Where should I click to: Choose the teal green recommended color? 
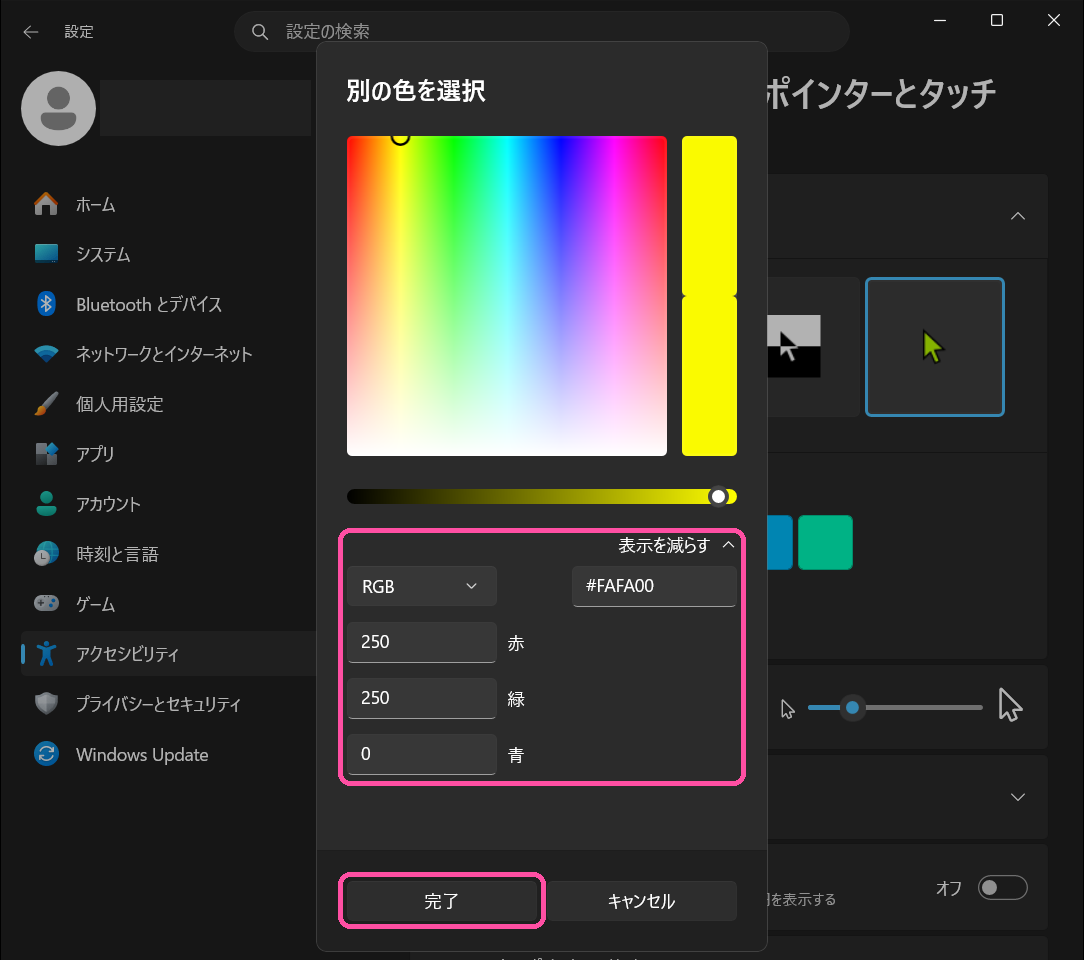825,543
